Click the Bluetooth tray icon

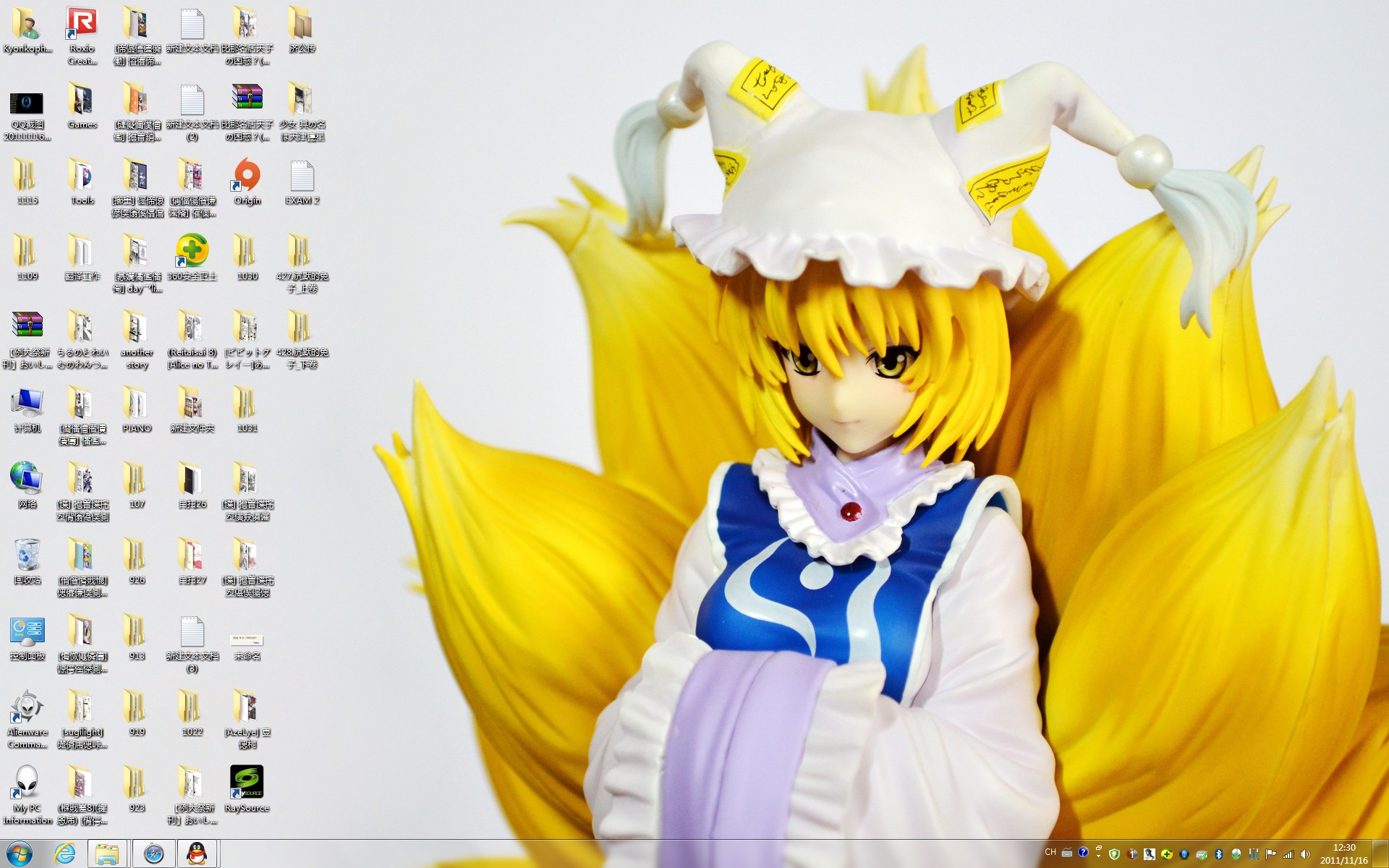click(1218, 854)
